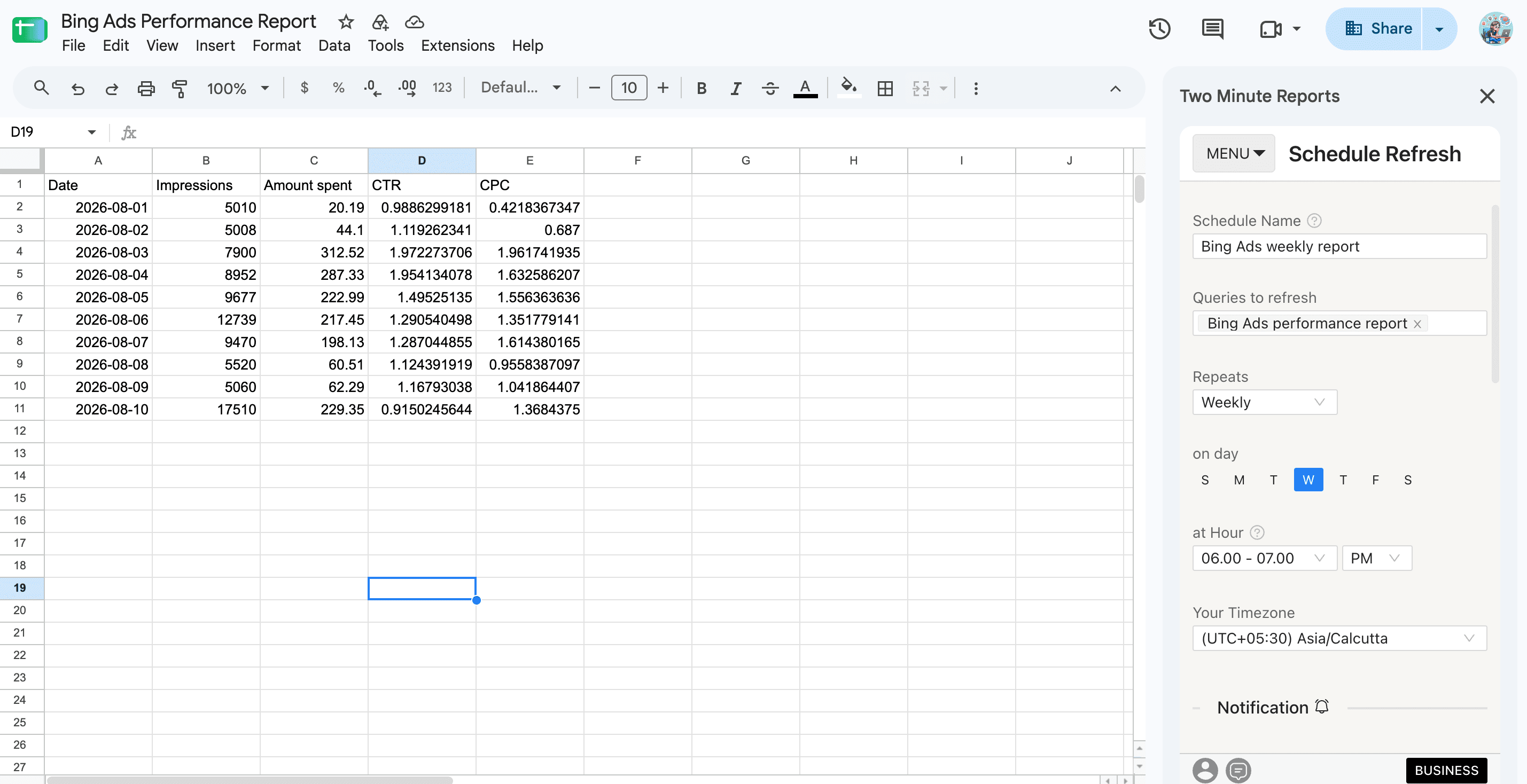
Task: Open the fill color picker
Action: click(849, 88)
